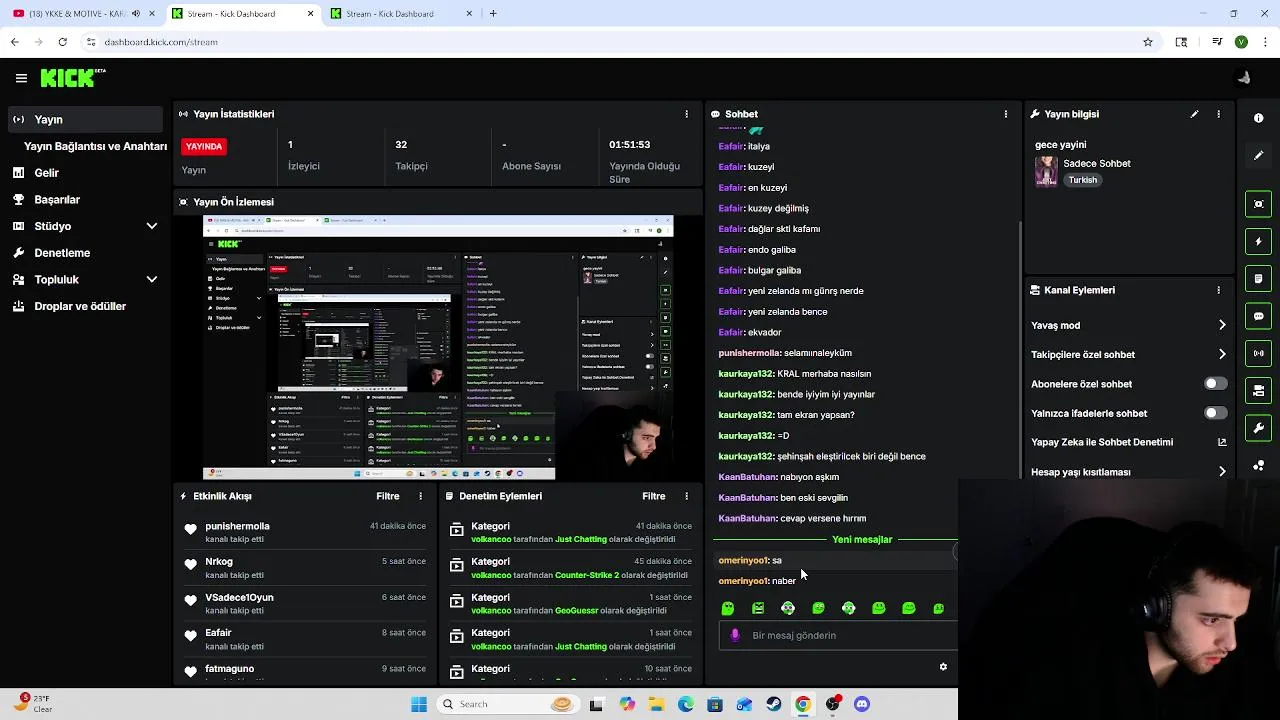Open Yayın Bağlantısı ve Anahtarı page
This screenshot has width=1280, height=720.
95,146
